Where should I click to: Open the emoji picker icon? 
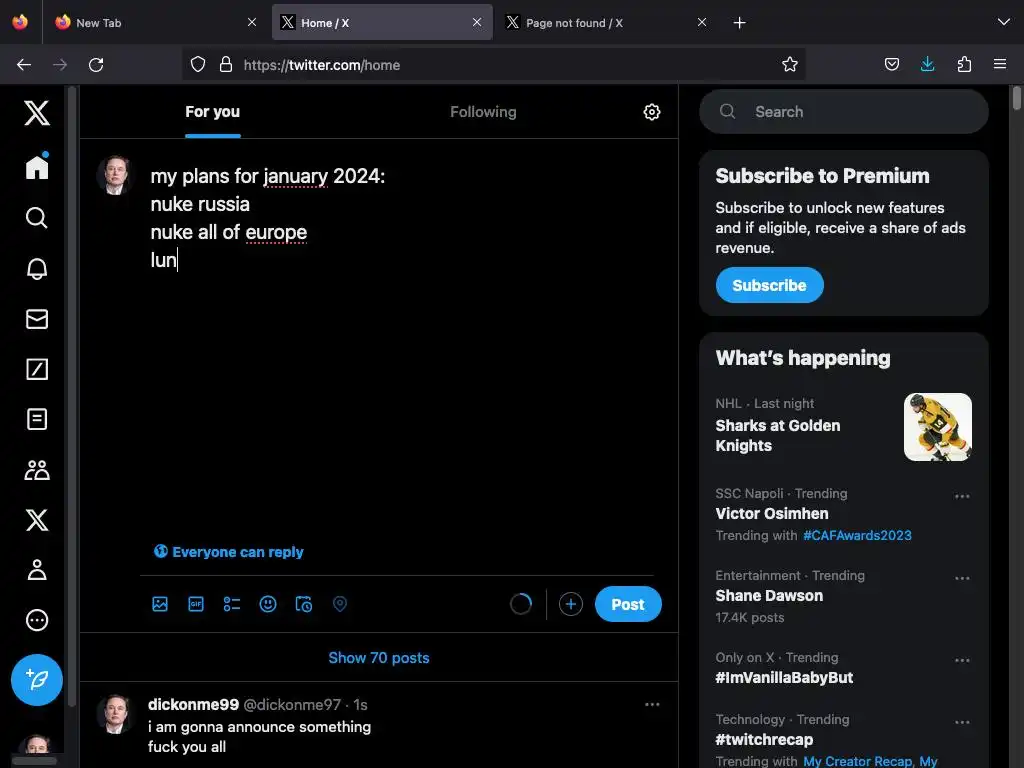268,604
